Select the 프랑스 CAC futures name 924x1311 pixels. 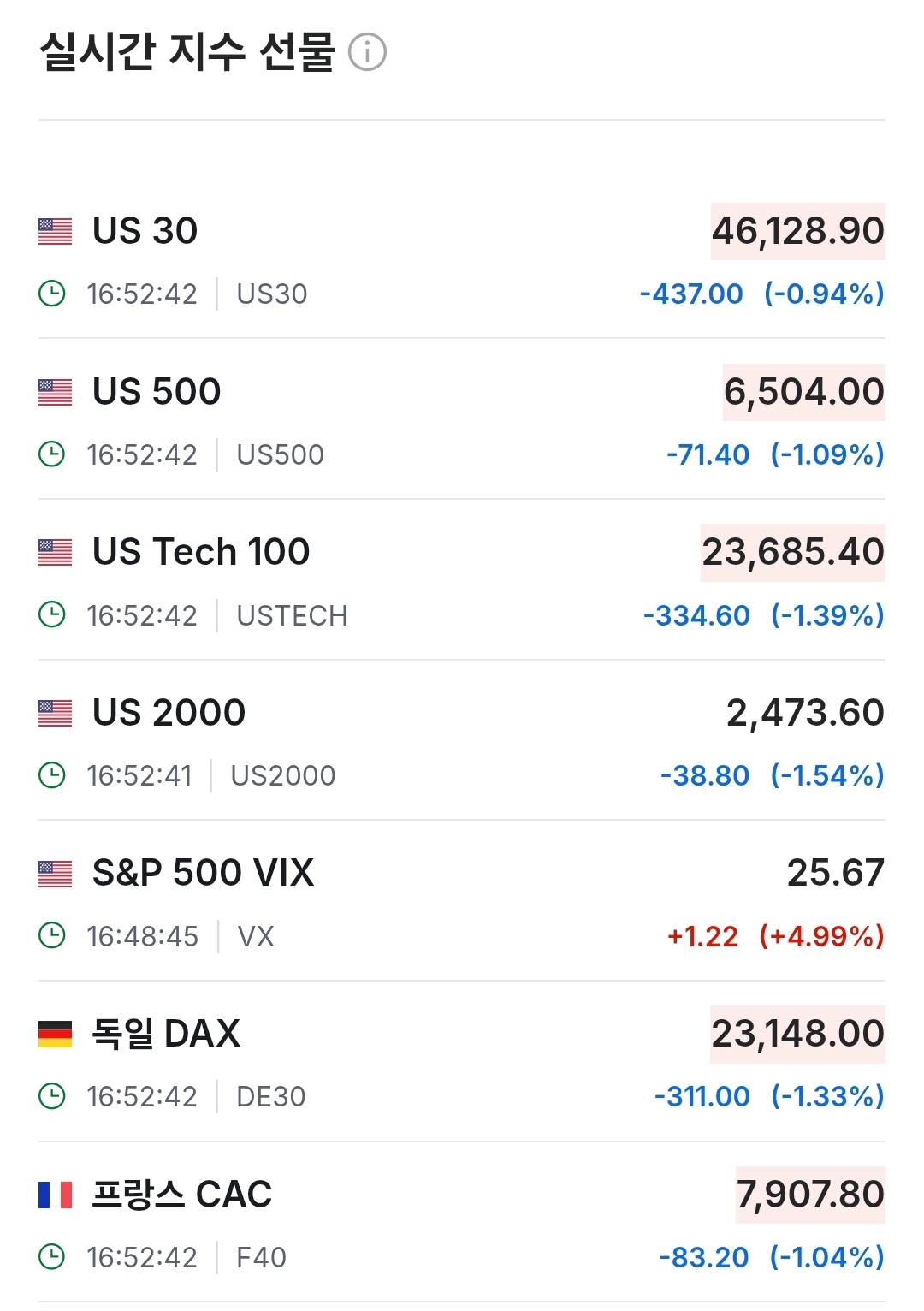coord(181,1195)
